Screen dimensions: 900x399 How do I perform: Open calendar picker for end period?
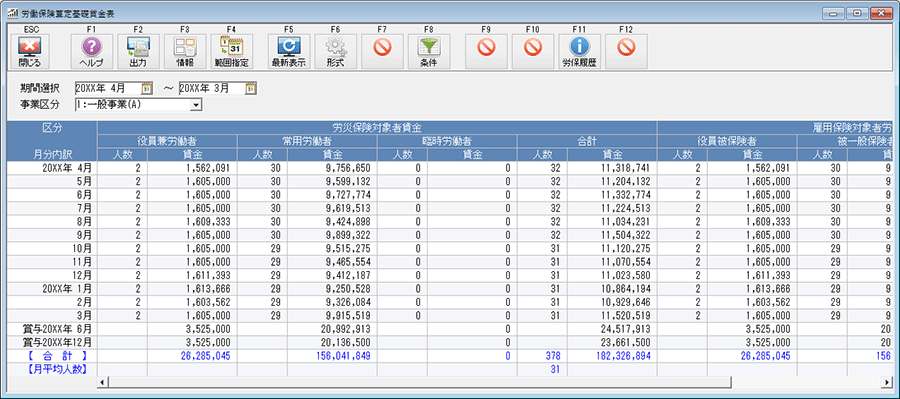251,88
